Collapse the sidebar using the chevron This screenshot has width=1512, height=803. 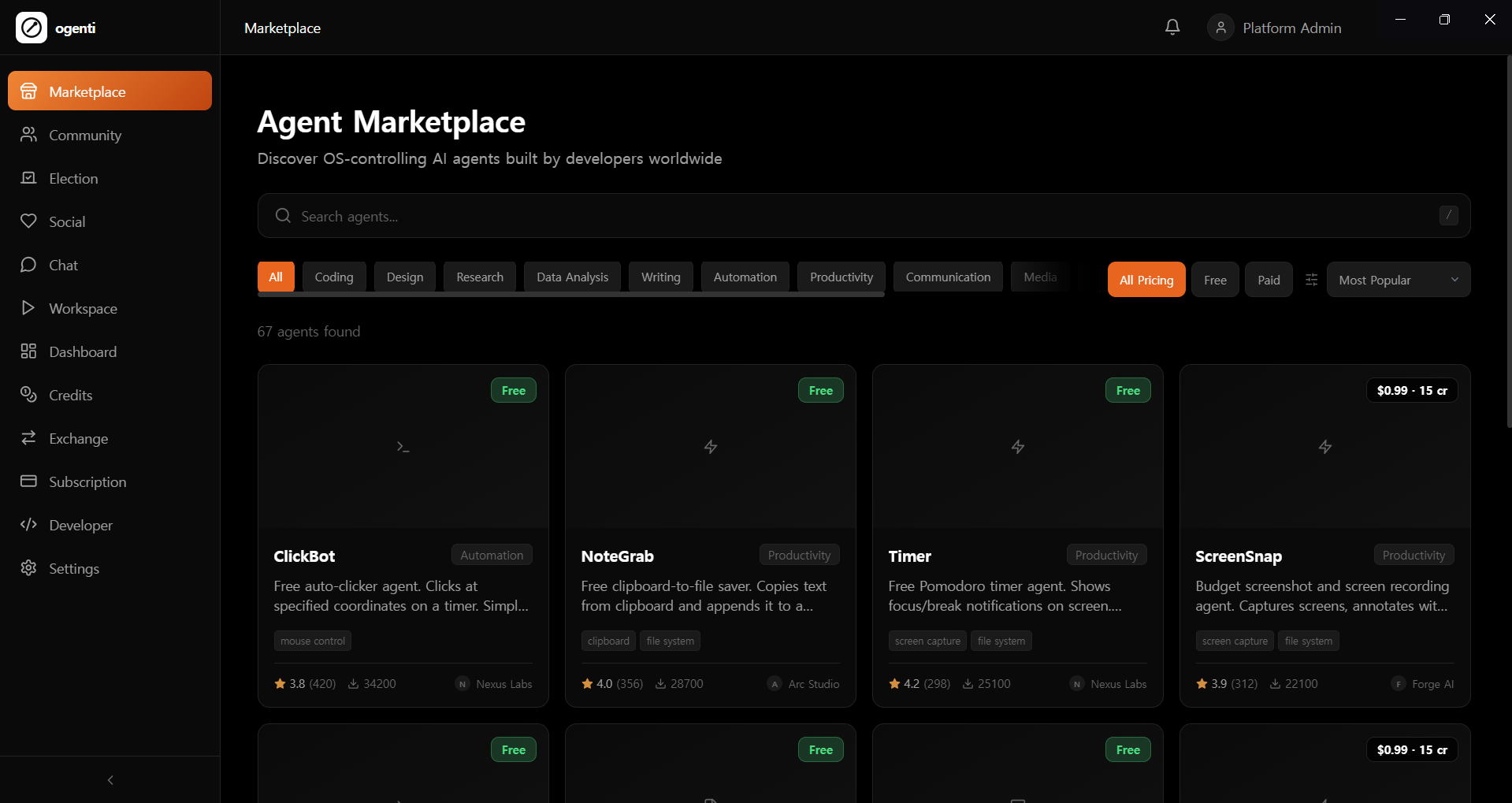pyautogui.click(x=110, y=779)
